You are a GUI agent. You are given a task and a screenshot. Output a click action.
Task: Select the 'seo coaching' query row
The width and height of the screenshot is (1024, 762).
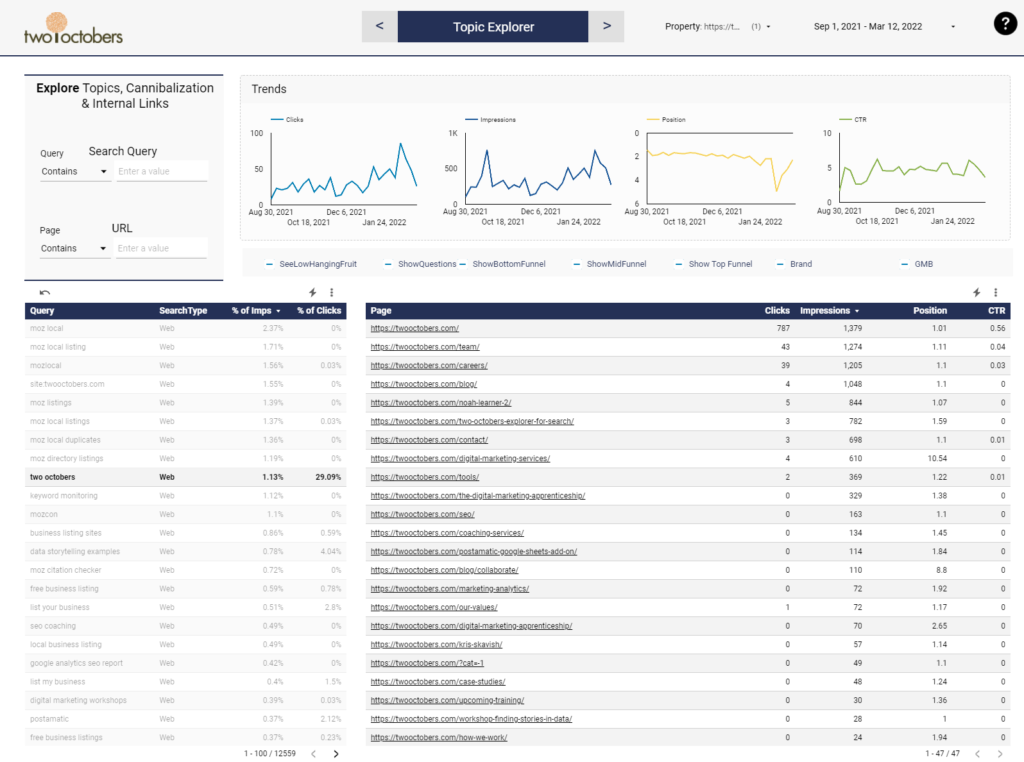[185, 626]
